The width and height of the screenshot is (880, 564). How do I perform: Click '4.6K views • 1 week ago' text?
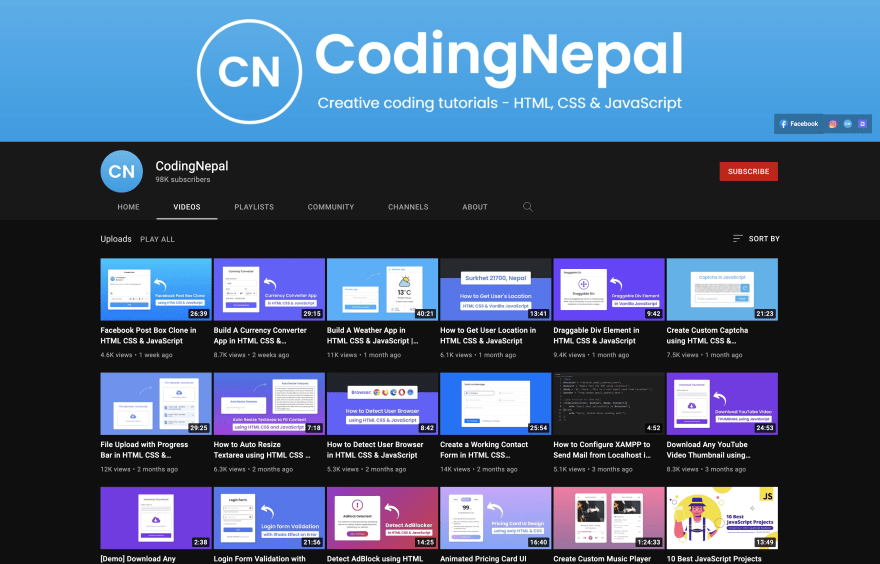(x=136, y=355)
